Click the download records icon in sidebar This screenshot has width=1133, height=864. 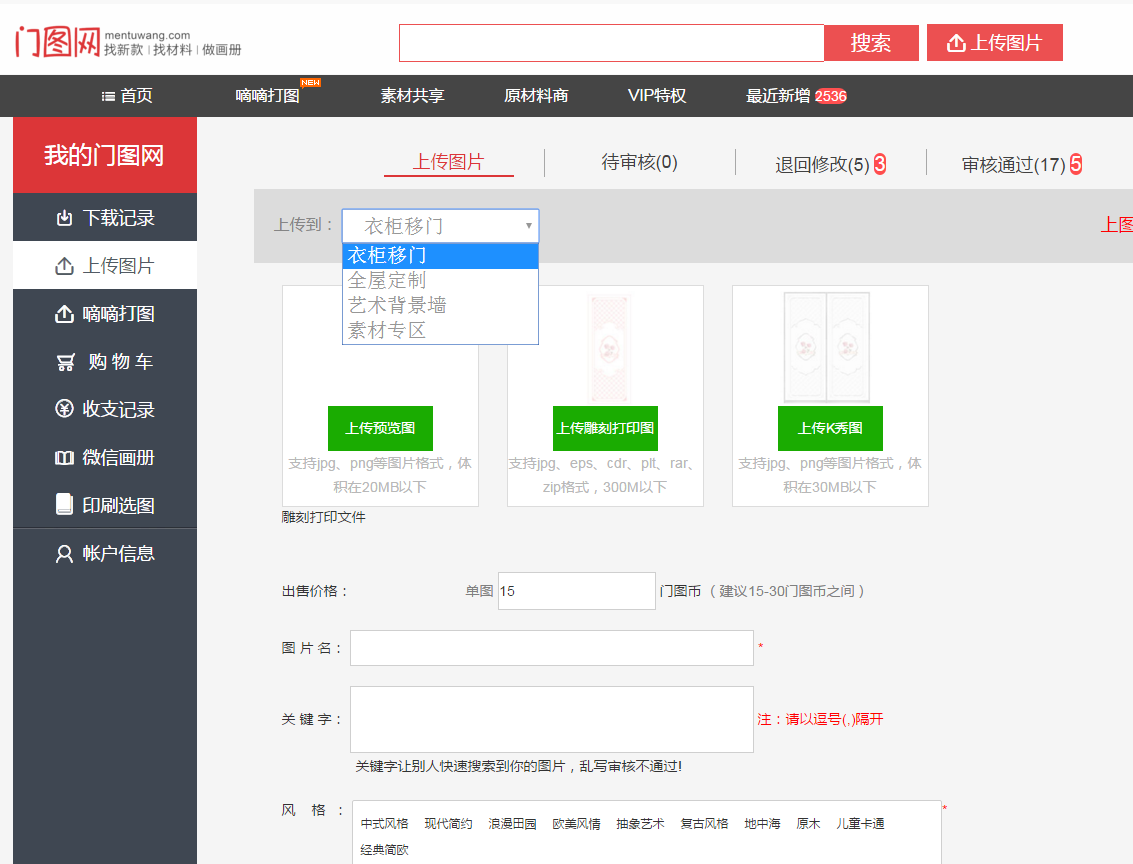pos(65,218)
